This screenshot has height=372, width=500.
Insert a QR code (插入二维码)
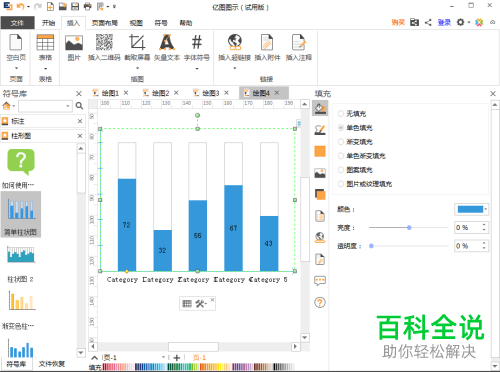pos(104,48)
